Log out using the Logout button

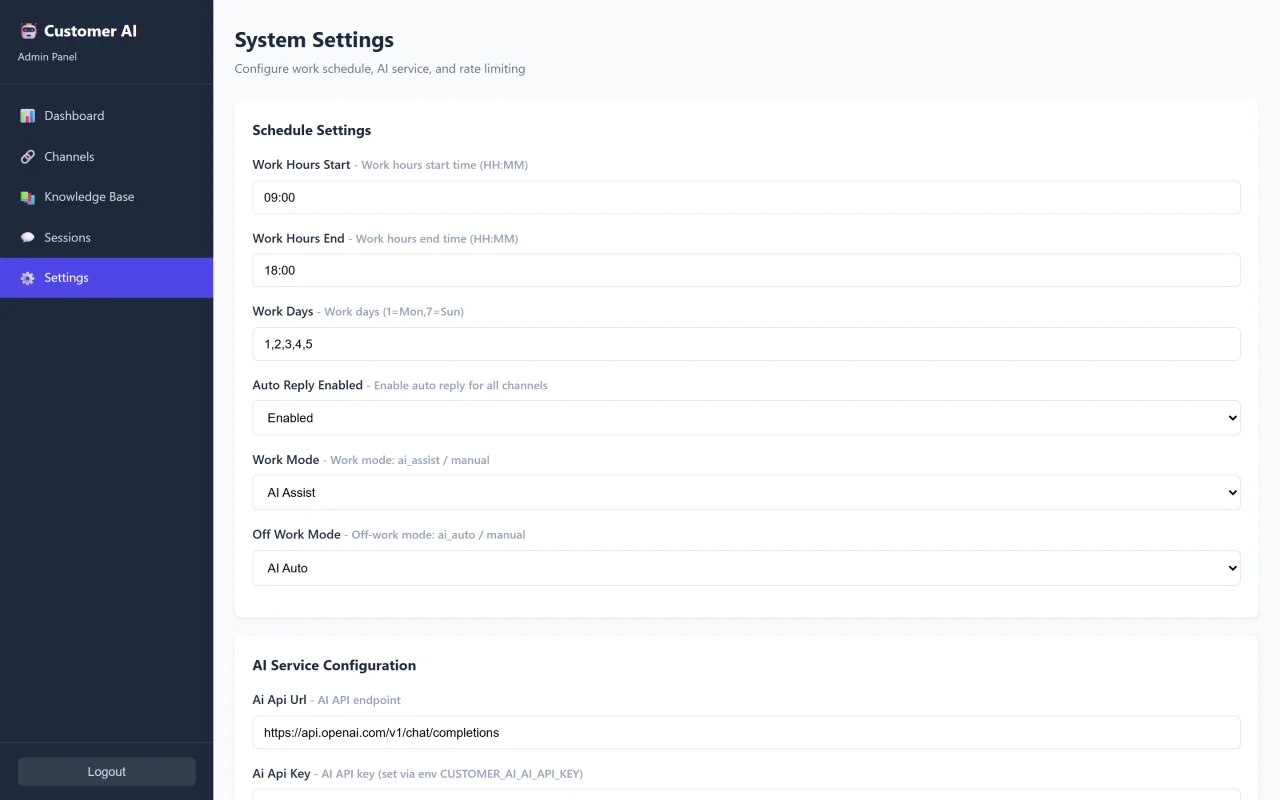[x=106, y=772]
